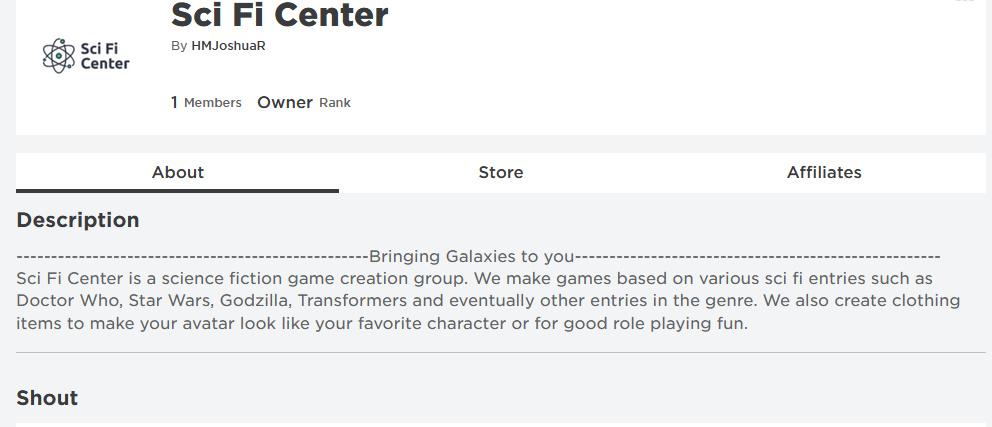Click the divider line above Shout
This screenshot has width=992, height=427.
pyautogui.click(x=501, y=352)
